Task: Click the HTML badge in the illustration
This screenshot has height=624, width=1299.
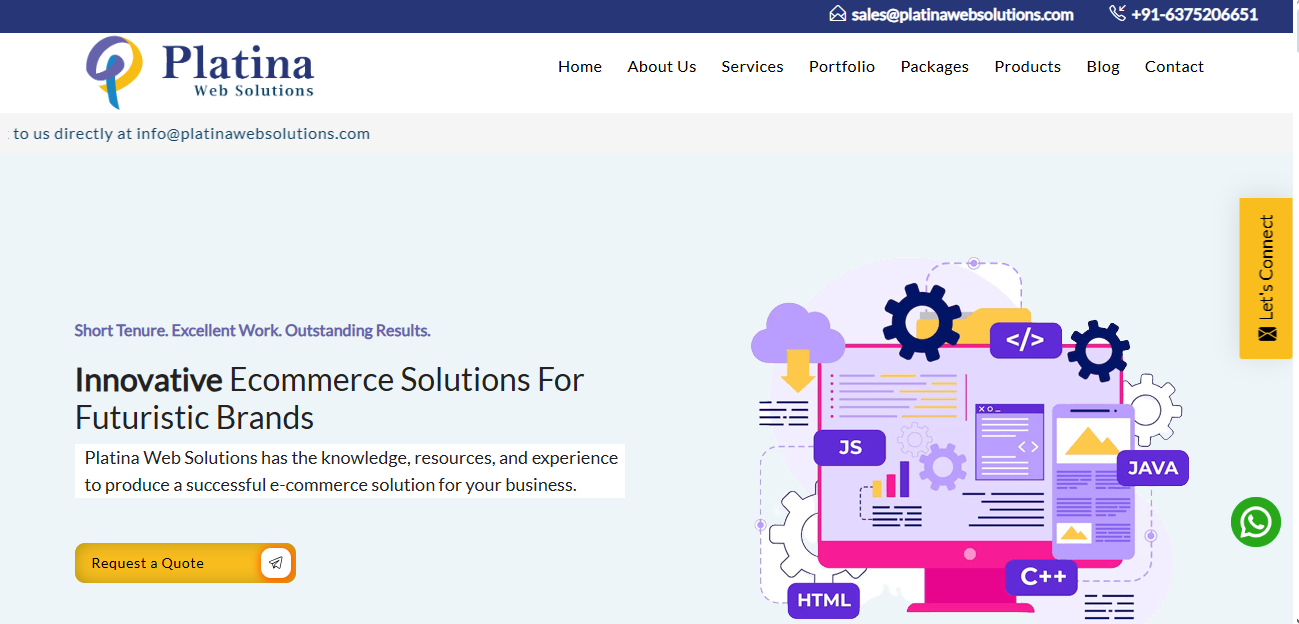Action: pos(824,600)
